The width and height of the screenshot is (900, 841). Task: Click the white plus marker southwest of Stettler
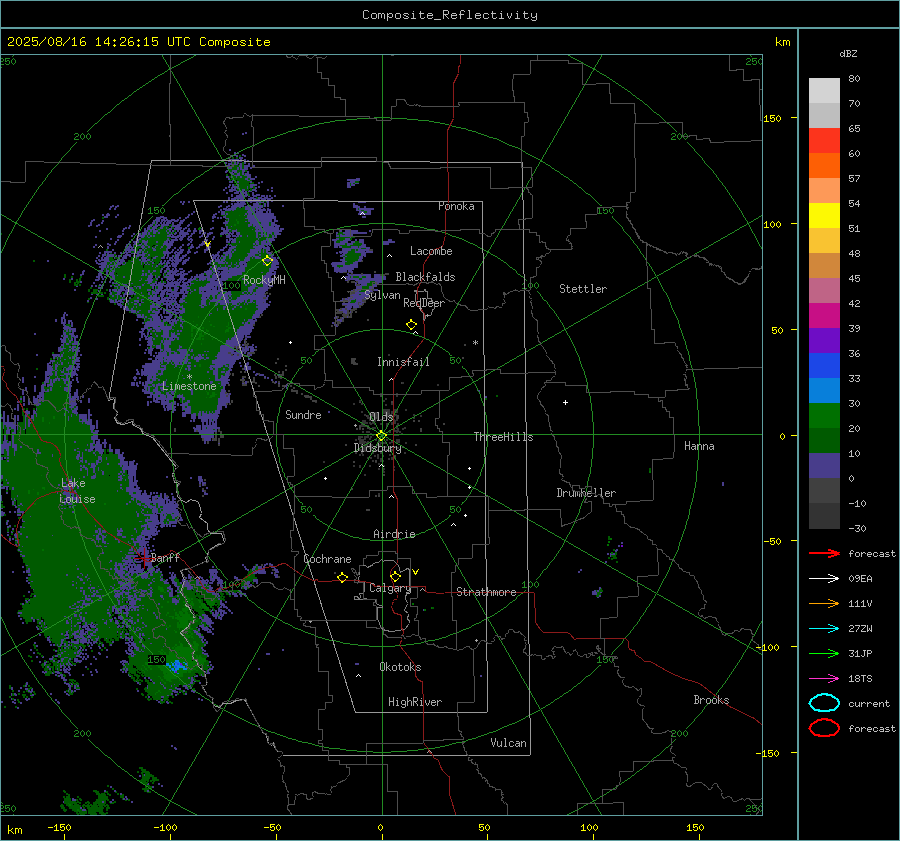tap(565, 402)
